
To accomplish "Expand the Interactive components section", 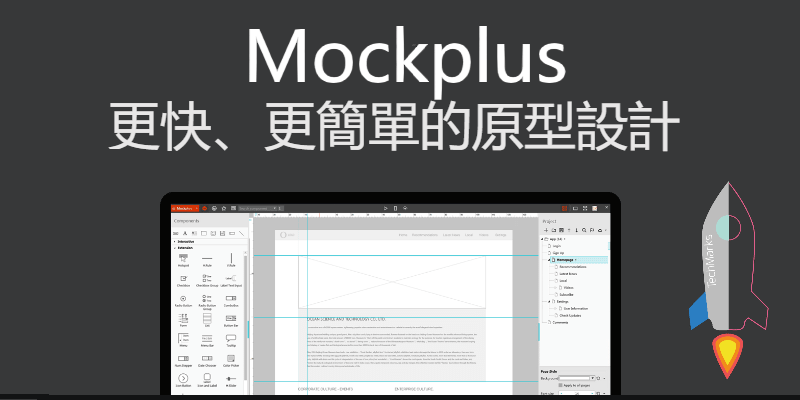I will (175, 241).
